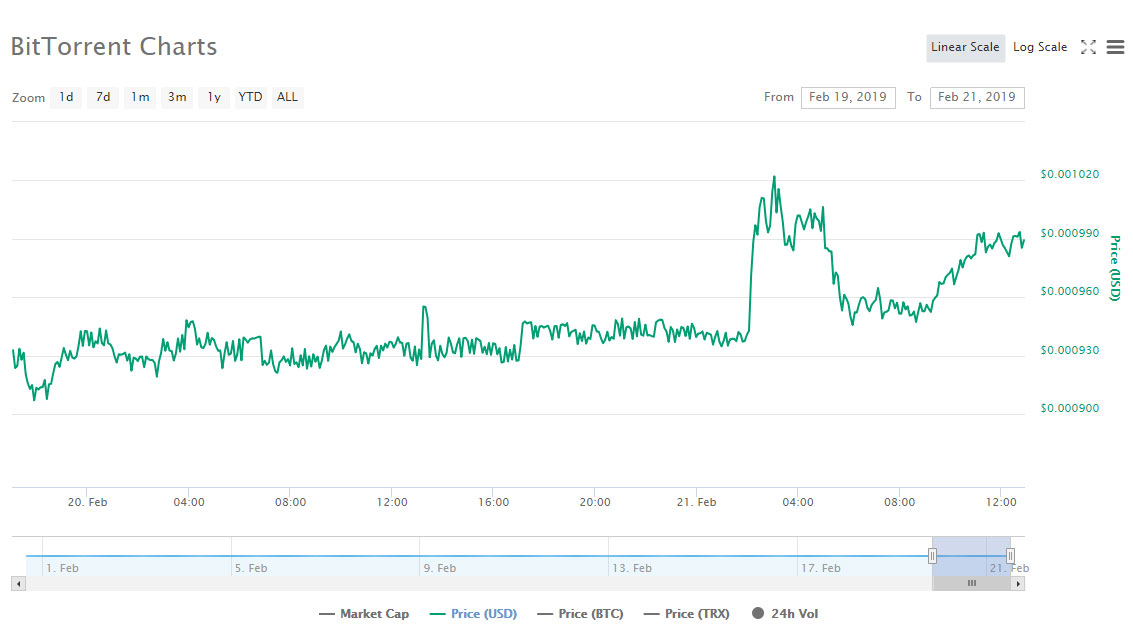Image resolution: width=1133 pixels, height=629 pixels.
Task: Grab the left navigator range handle
Action: [932, 556]
